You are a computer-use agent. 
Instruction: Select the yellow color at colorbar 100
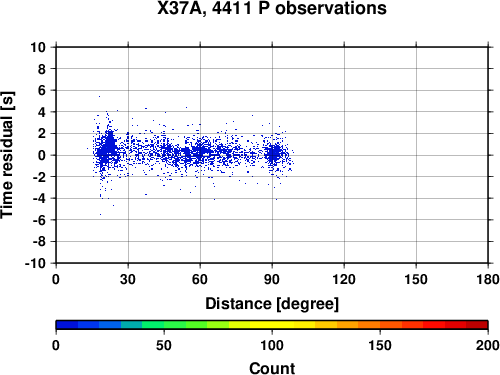tap(272, 325)
